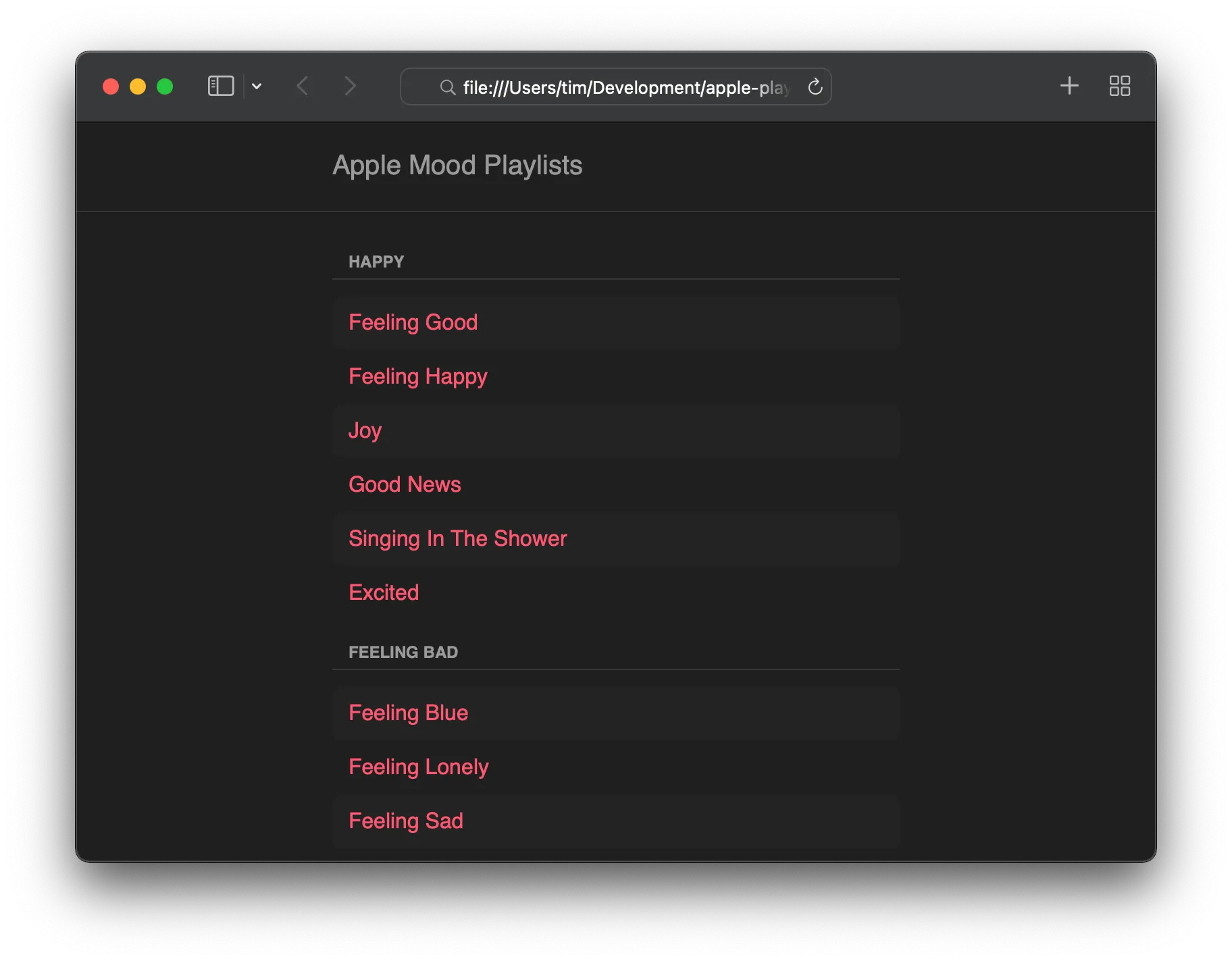Click the FEELING BAD section header
1232x962 pixels.
pyautogui.click(x=403, y=652)
